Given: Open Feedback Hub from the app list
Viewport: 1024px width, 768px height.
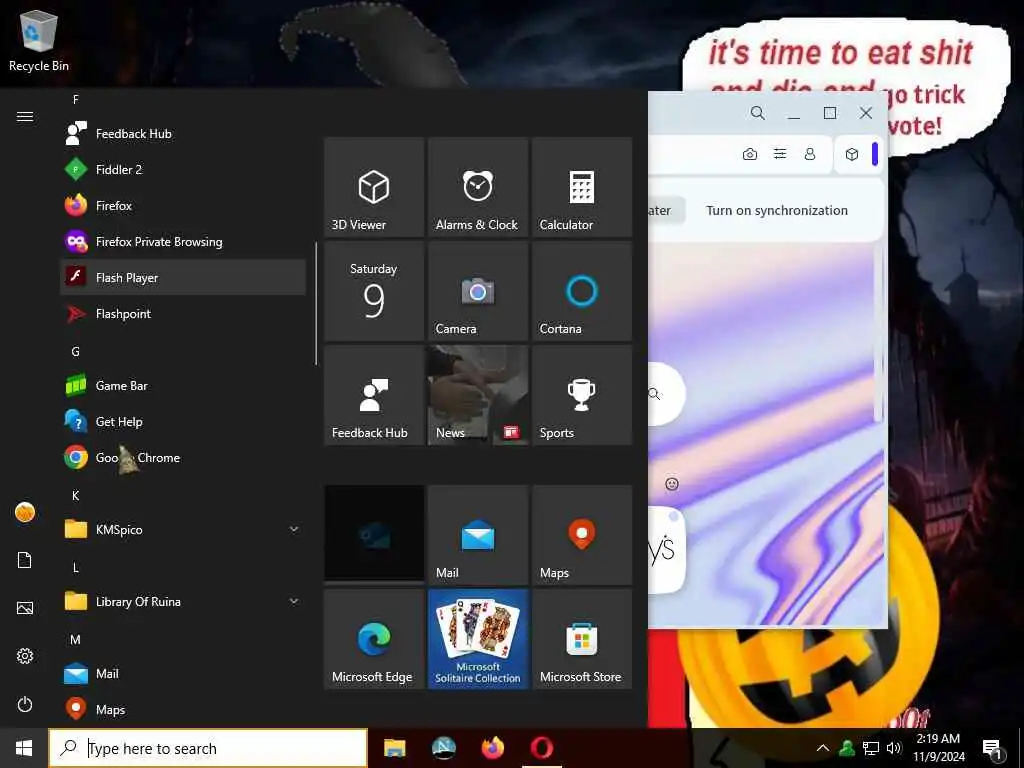Looking at the screenshot, I should click(183, 134).
